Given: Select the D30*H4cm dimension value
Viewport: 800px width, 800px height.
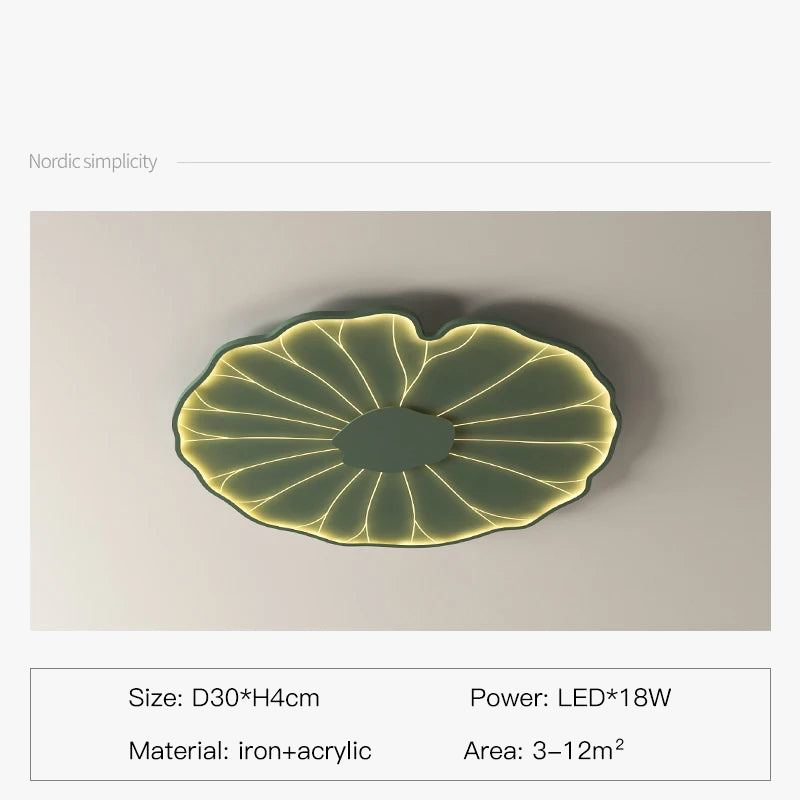Looking at the screenshot, I should point(255,698).
